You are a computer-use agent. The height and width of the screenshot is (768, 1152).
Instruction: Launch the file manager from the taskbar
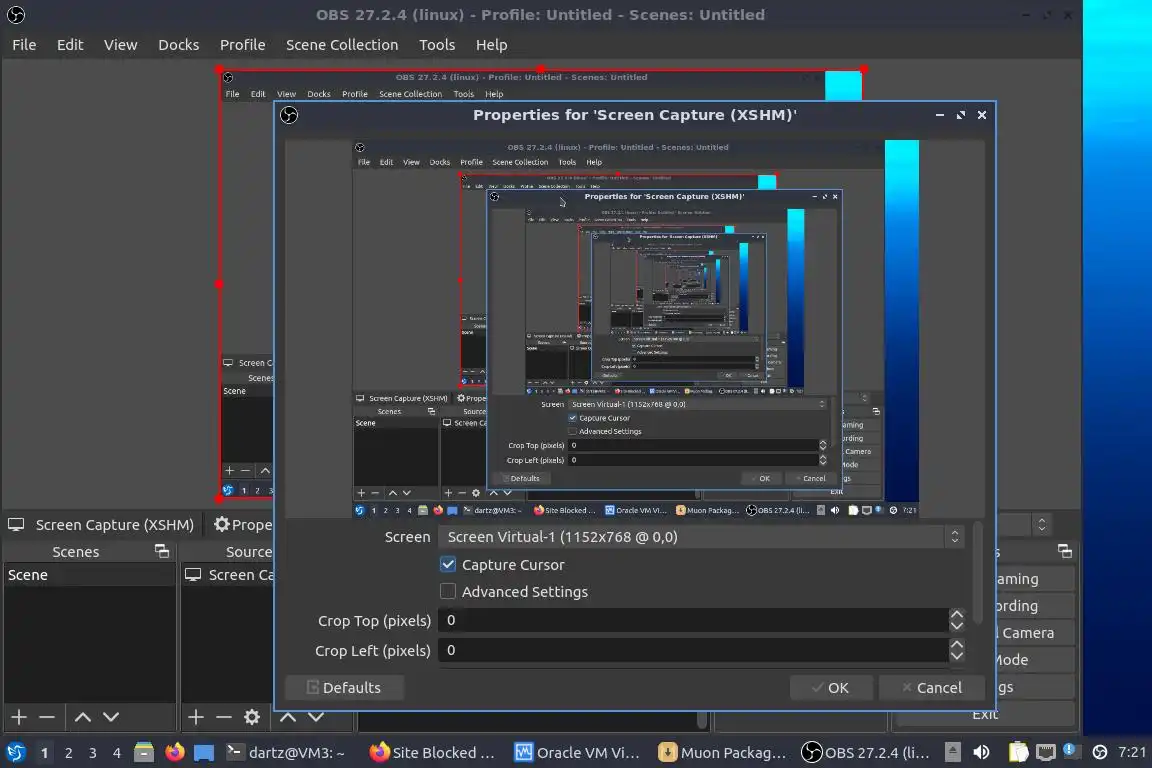(144, 753)
